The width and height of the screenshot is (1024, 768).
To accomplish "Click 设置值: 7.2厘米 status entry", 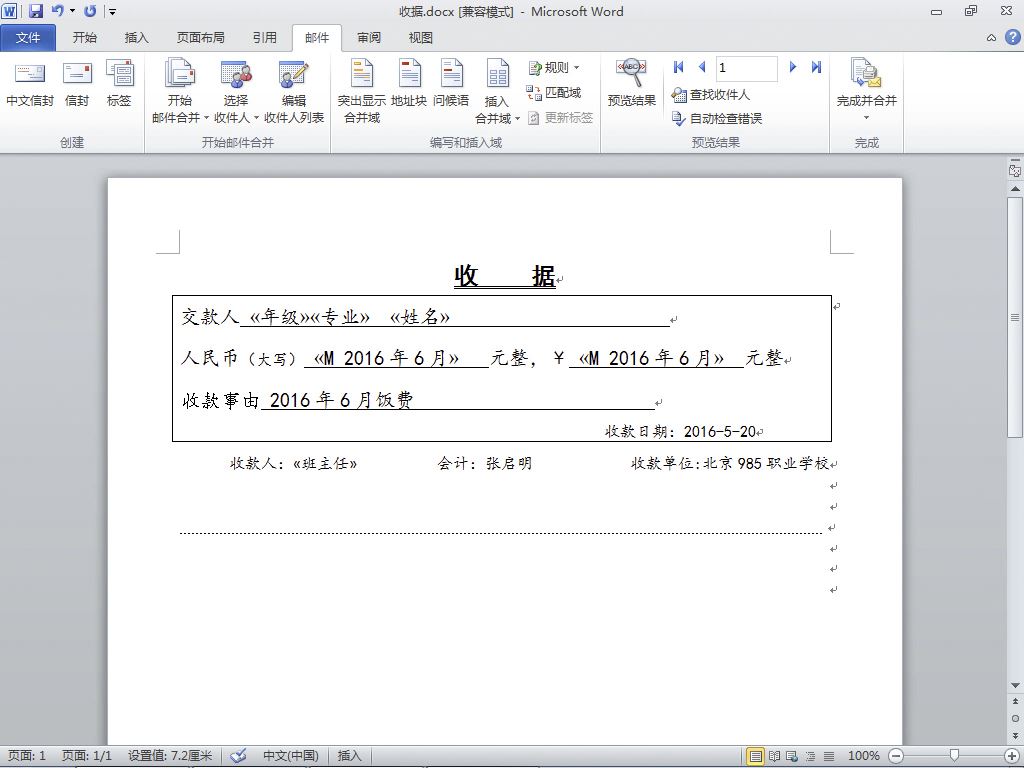I will (x=170, y=756).
